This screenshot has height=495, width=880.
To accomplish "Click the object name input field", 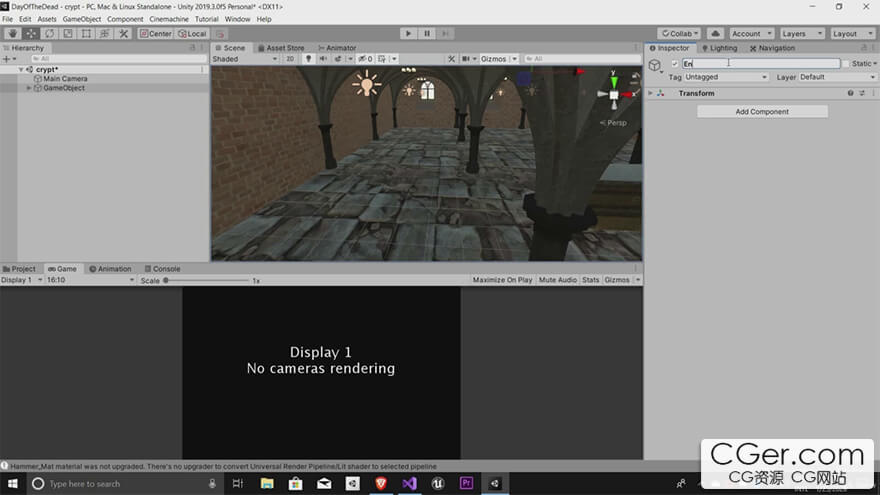I will click(x=760, y=64).
